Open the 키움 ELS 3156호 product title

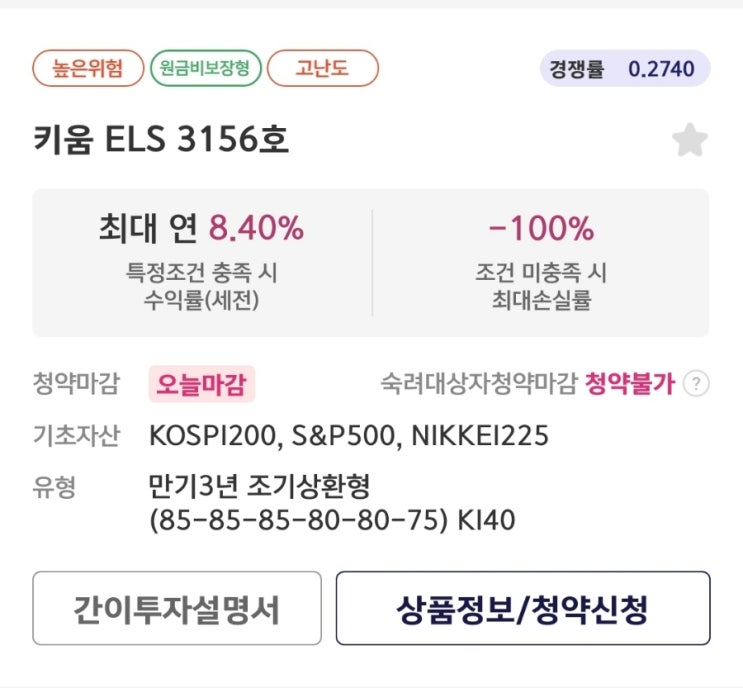pos(161,140)
